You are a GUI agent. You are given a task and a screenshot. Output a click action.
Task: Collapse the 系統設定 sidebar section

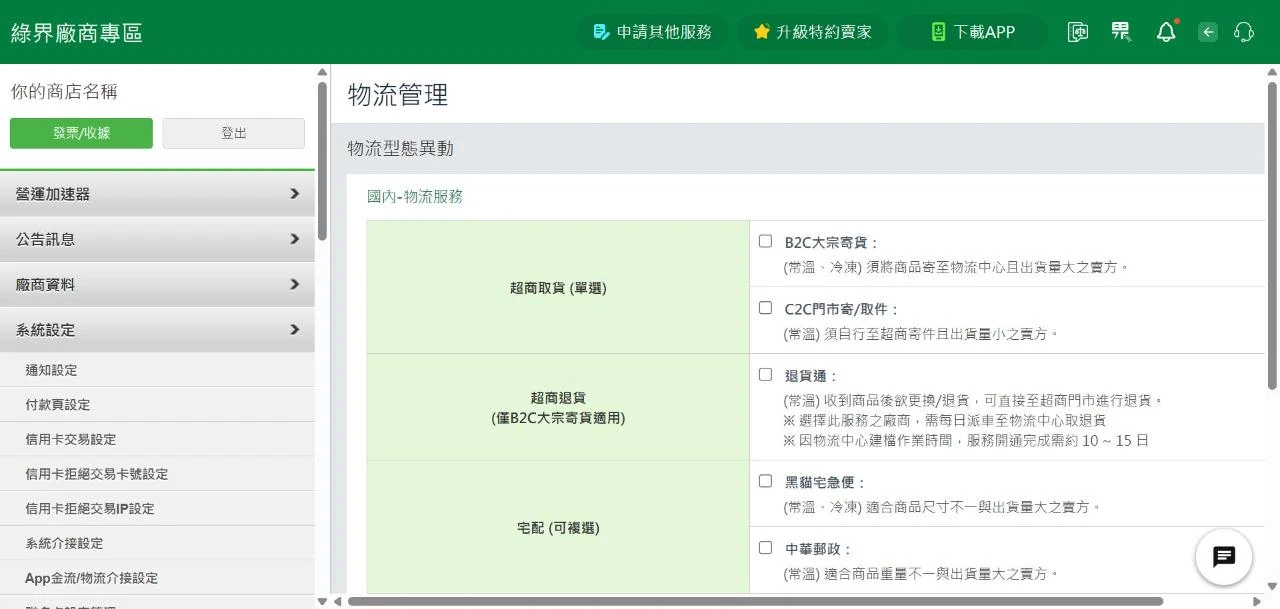pyautogui.click(x=157, y=329)
